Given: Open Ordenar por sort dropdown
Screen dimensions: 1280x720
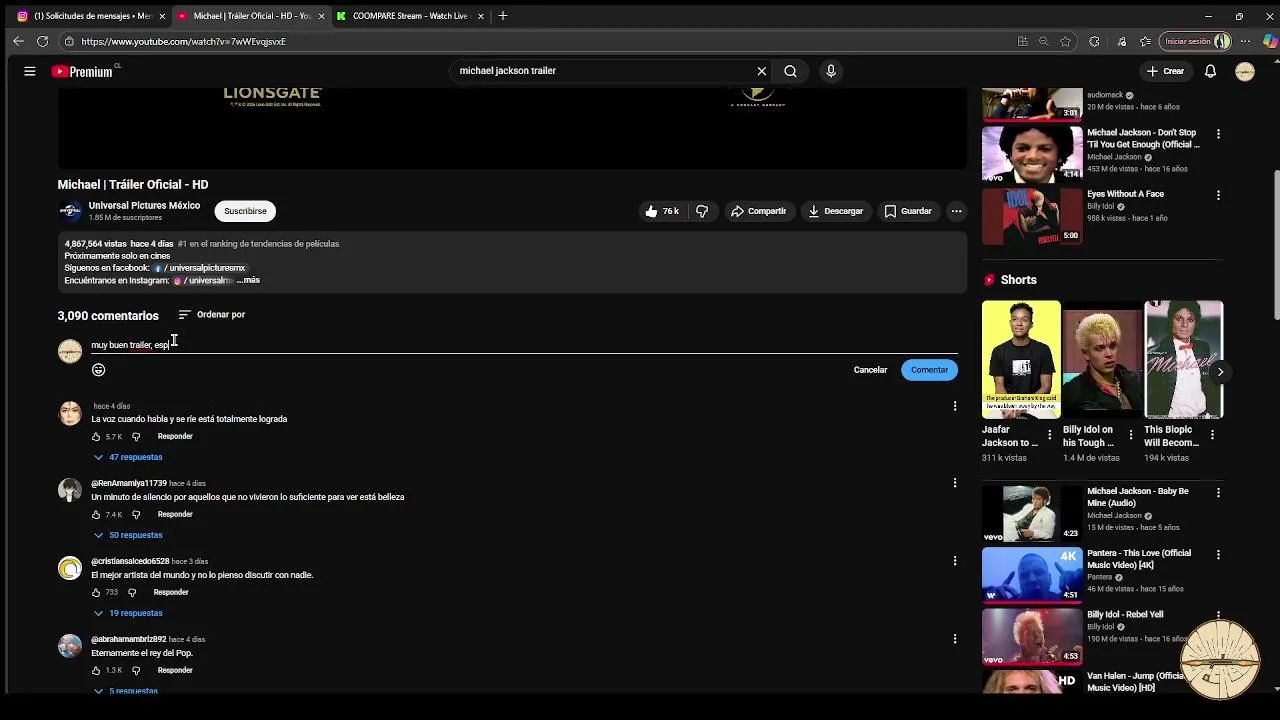Looking at the screenshot, I should click(x=212, y=315).
